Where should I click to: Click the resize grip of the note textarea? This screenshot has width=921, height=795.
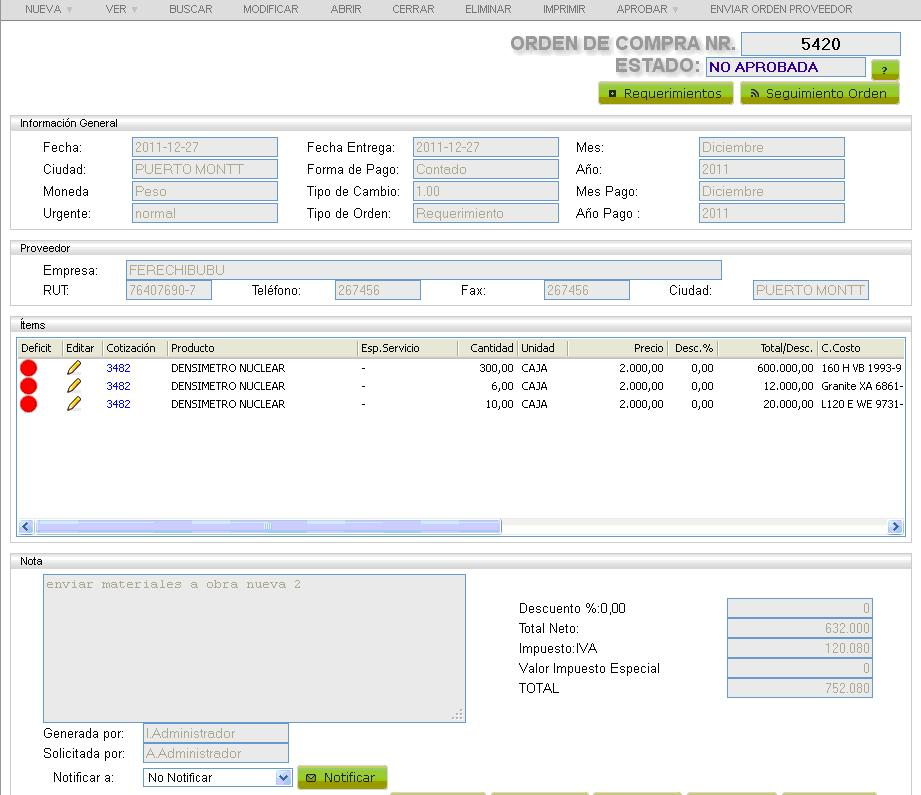pyautogui.click(x=458, y=715)
